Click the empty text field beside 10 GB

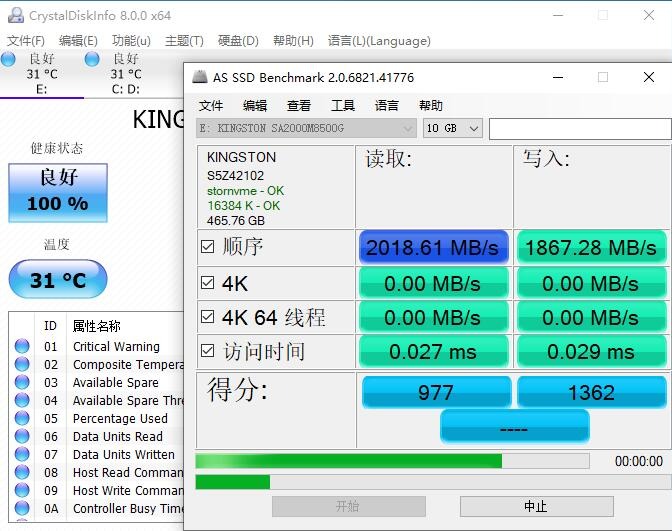pyautogui.click(x=580, y=129)
